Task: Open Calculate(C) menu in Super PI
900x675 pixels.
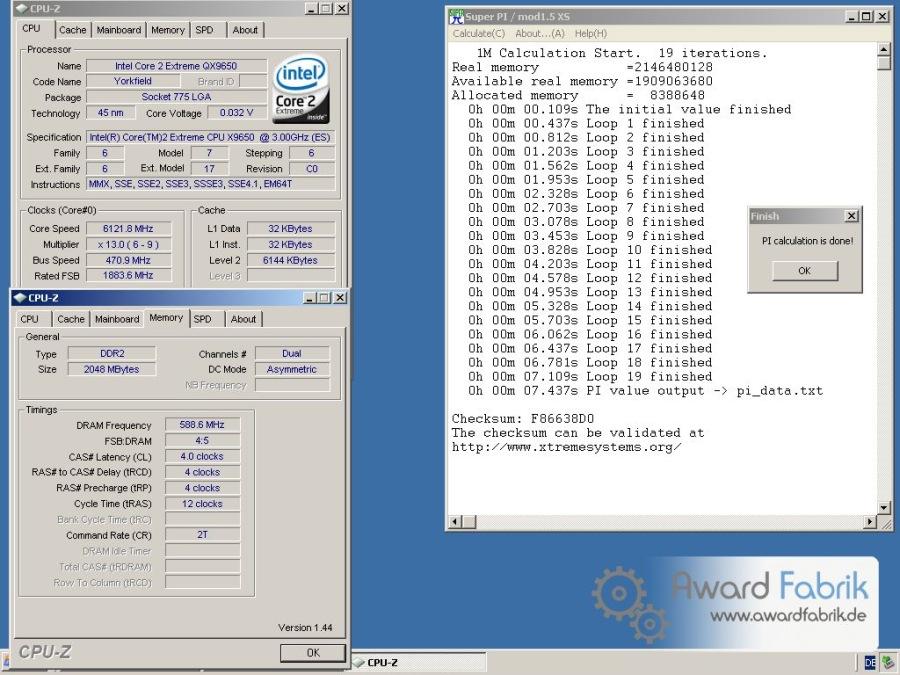Action: pyautogui.click(x=479, y=34)
